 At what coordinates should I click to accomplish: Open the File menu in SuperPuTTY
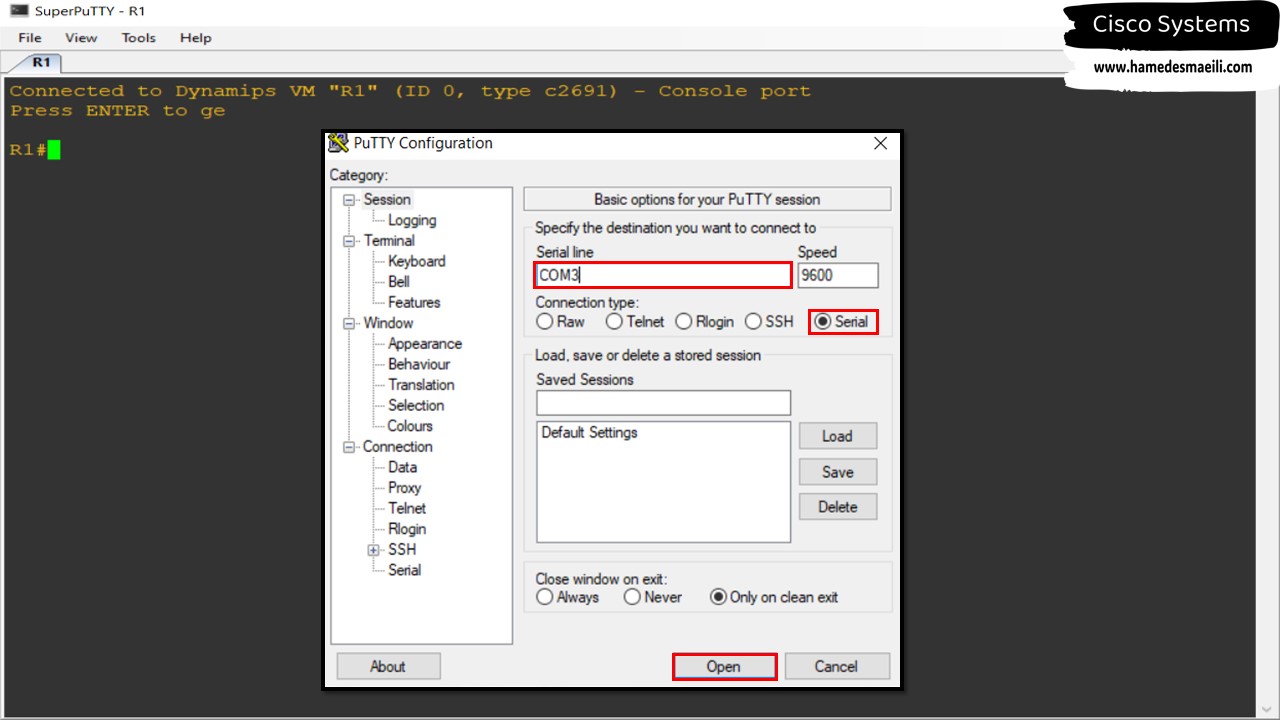pyautogui.click(x=30, y=38)
